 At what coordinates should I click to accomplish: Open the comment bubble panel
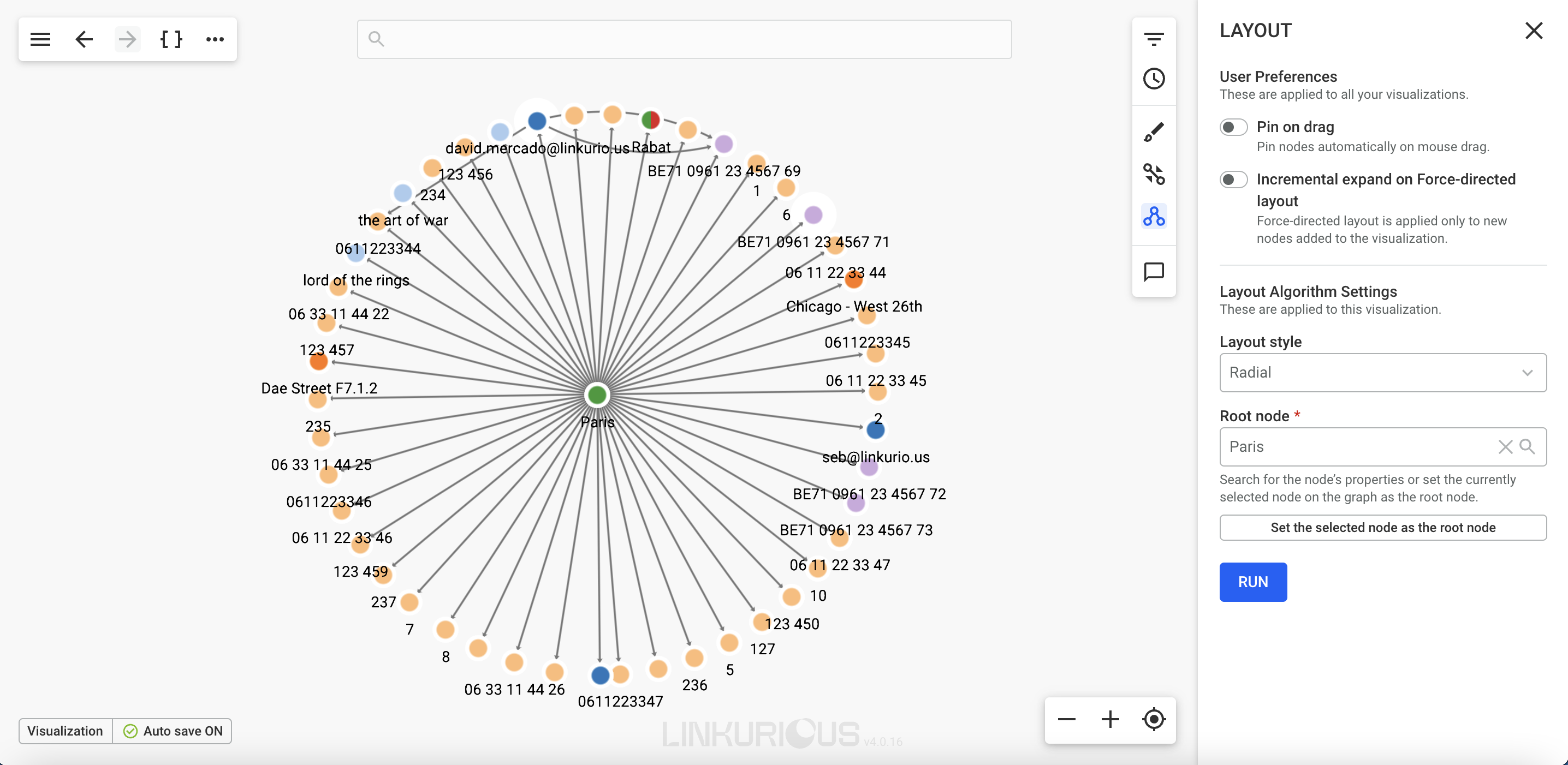1154,271
